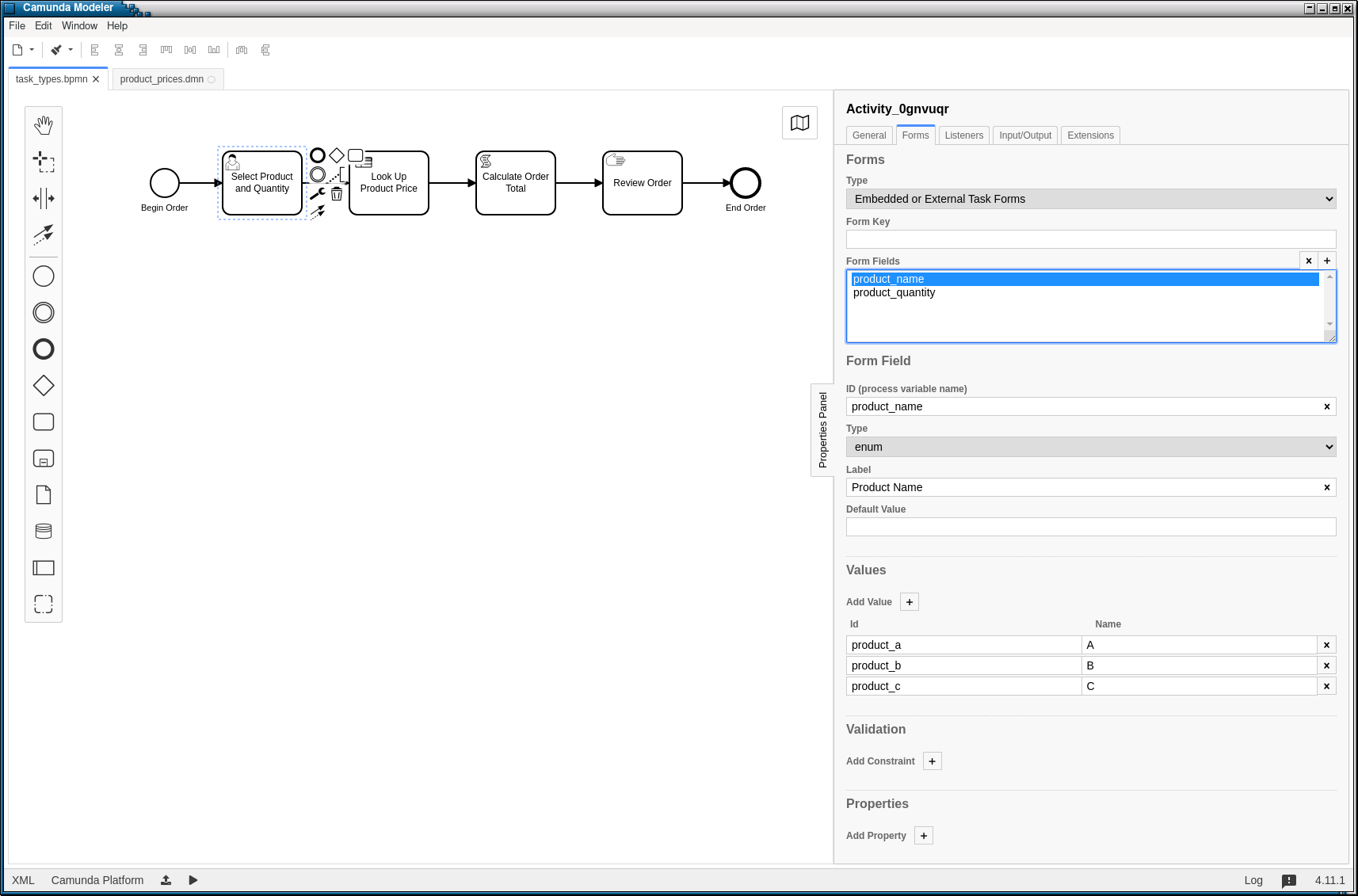
Task: Remove the product_b value row
Action: click(1326, 665)
